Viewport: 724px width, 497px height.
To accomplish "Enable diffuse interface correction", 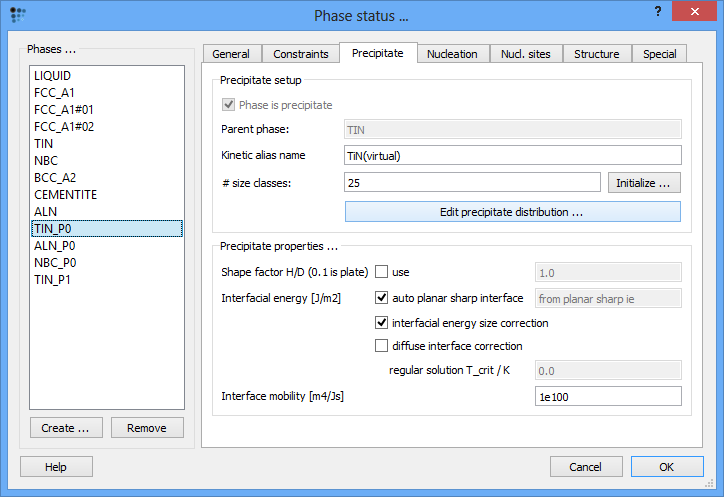I will point(381,345).
